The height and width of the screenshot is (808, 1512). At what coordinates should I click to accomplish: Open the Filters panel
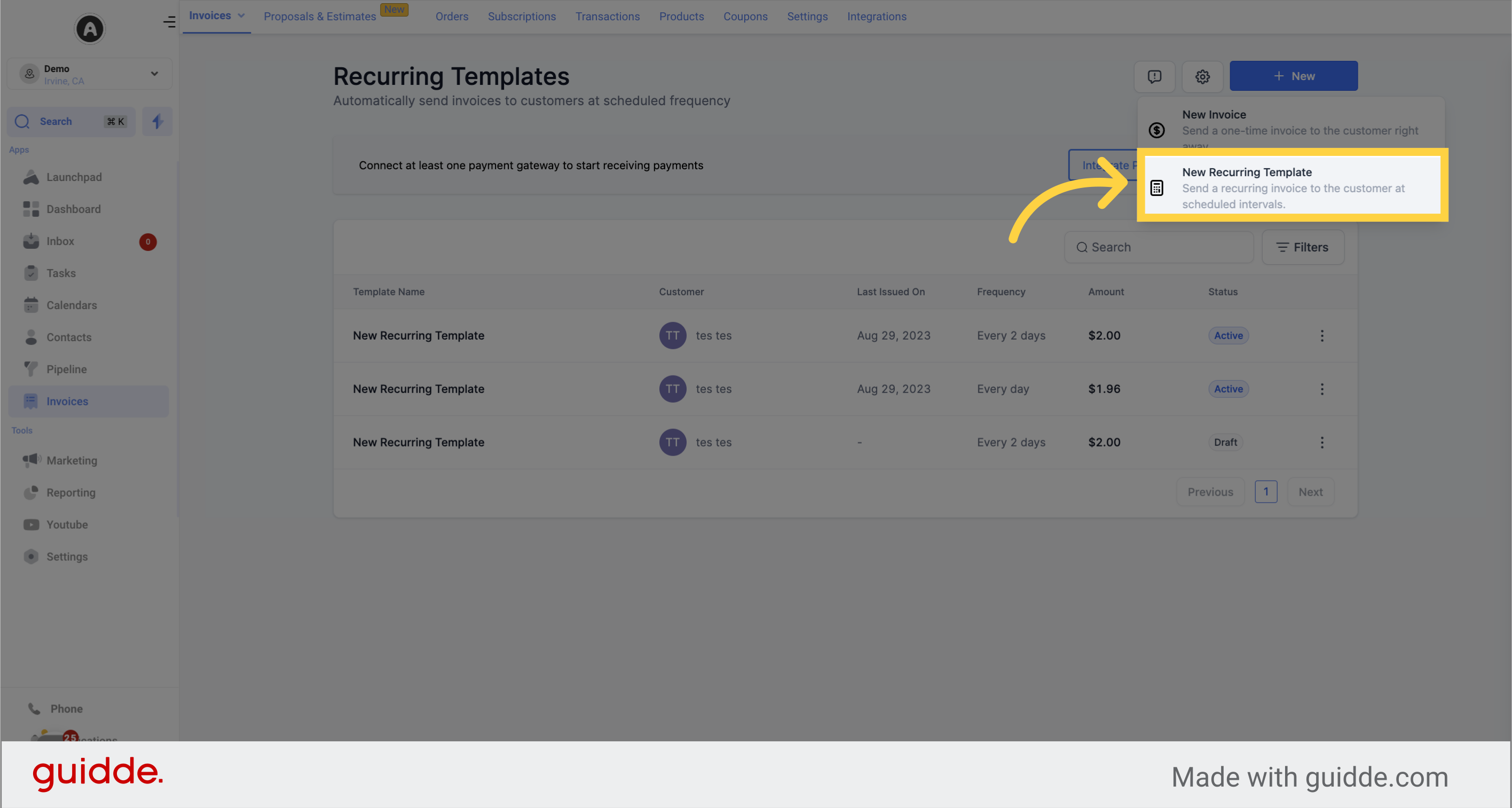pyautogui.click(x=1303, y=247)
